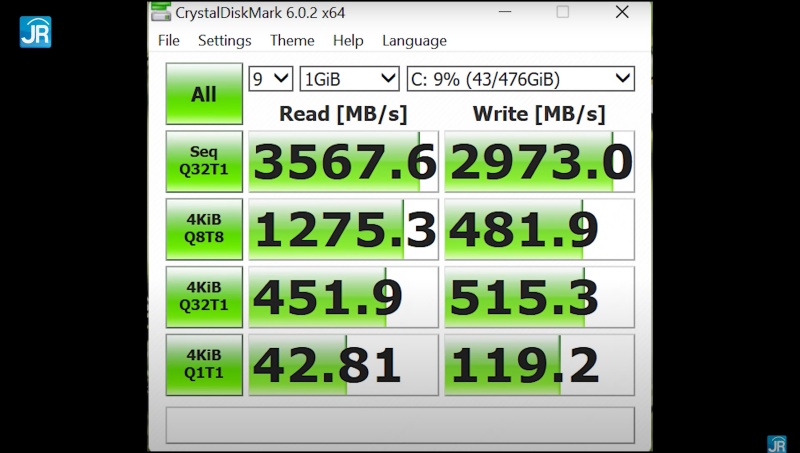Open the Help menu
This screenshot has width=800, height=453.
pos(348,40)
